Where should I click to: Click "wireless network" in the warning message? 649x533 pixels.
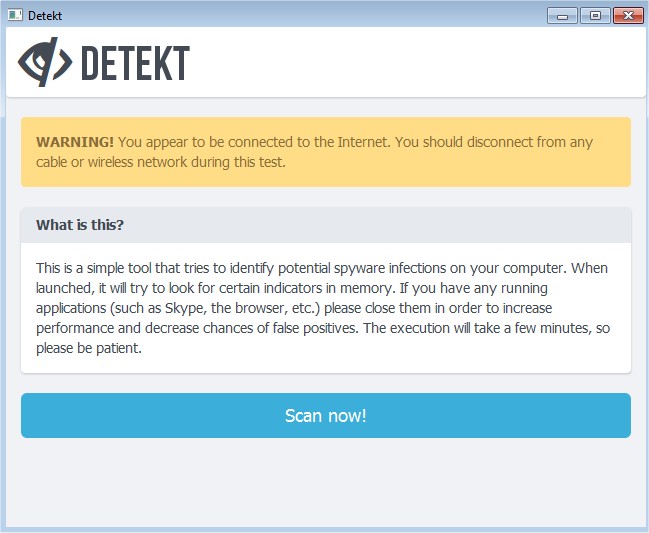click(124, 162)
